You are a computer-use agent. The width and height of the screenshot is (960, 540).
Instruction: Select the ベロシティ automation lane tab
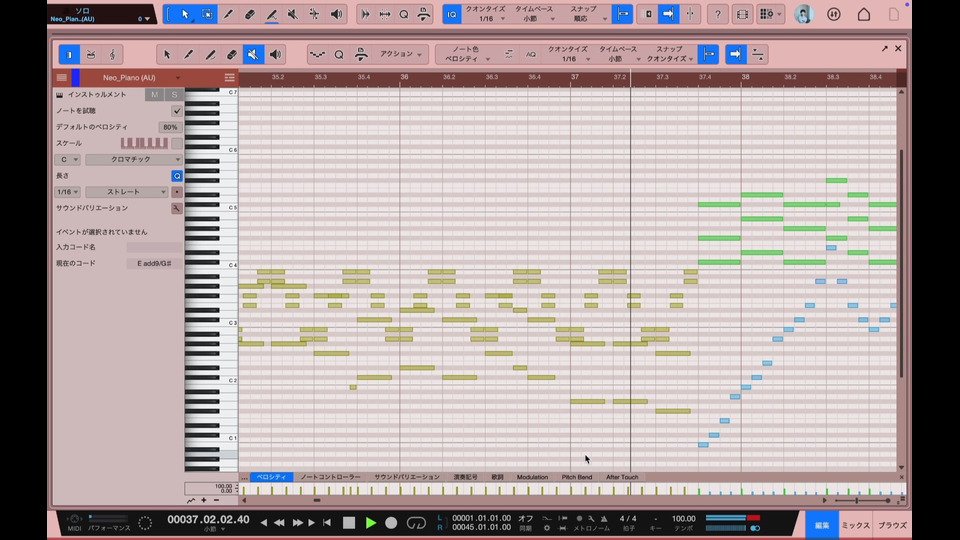271,477
